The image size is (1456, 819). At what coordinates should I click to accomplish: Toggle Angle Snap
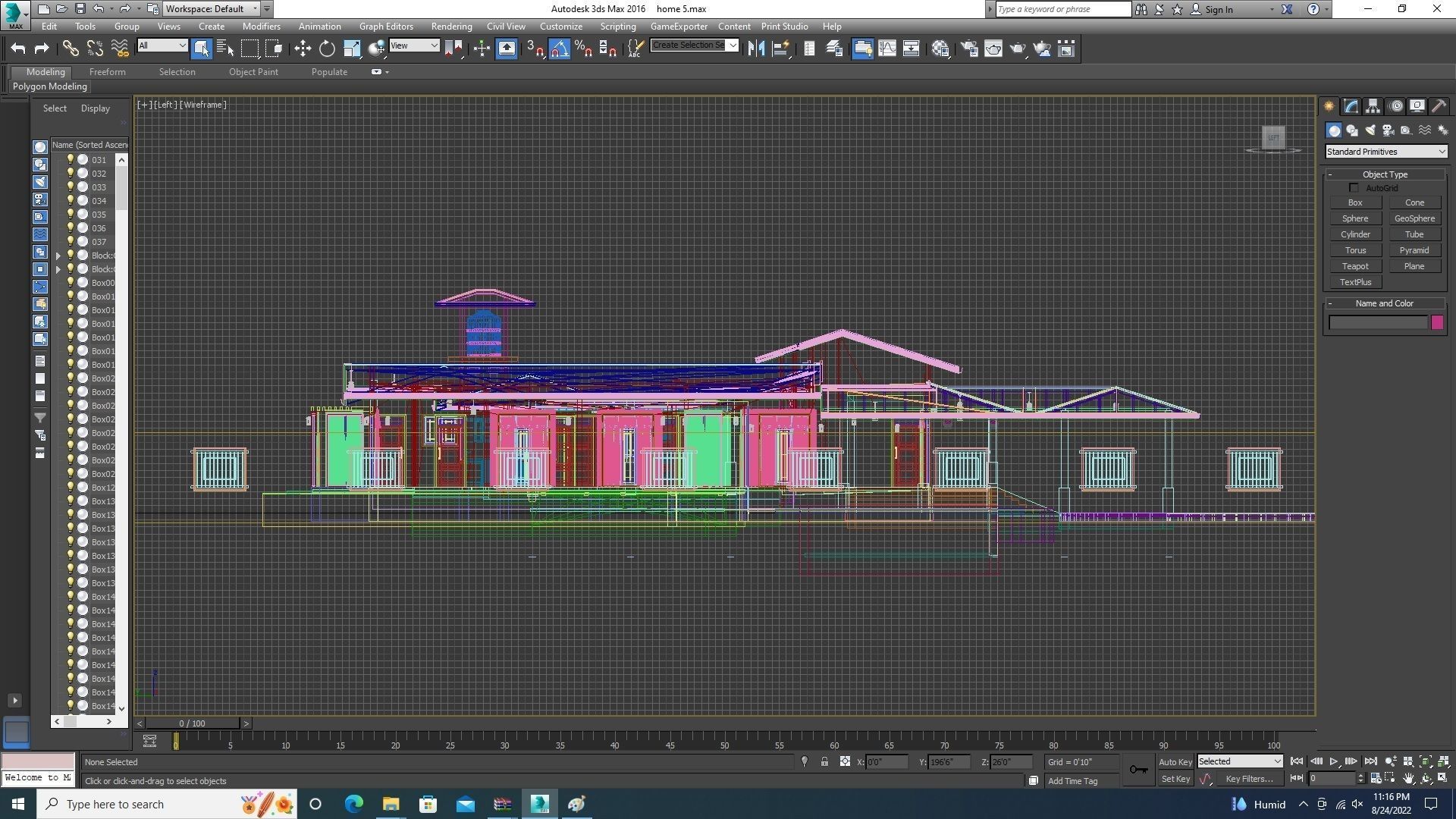pos(559,49)
